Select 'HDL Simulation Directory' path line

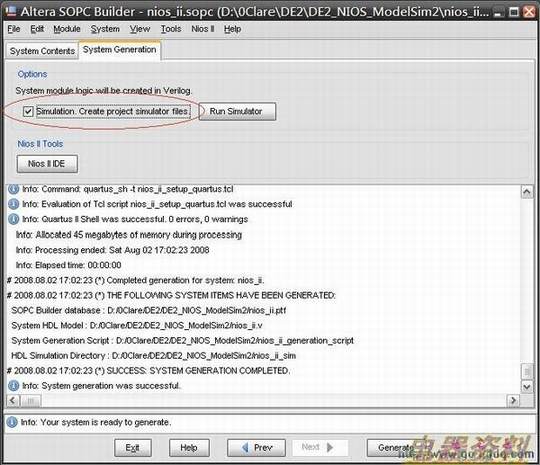click(x=154, y=356)
